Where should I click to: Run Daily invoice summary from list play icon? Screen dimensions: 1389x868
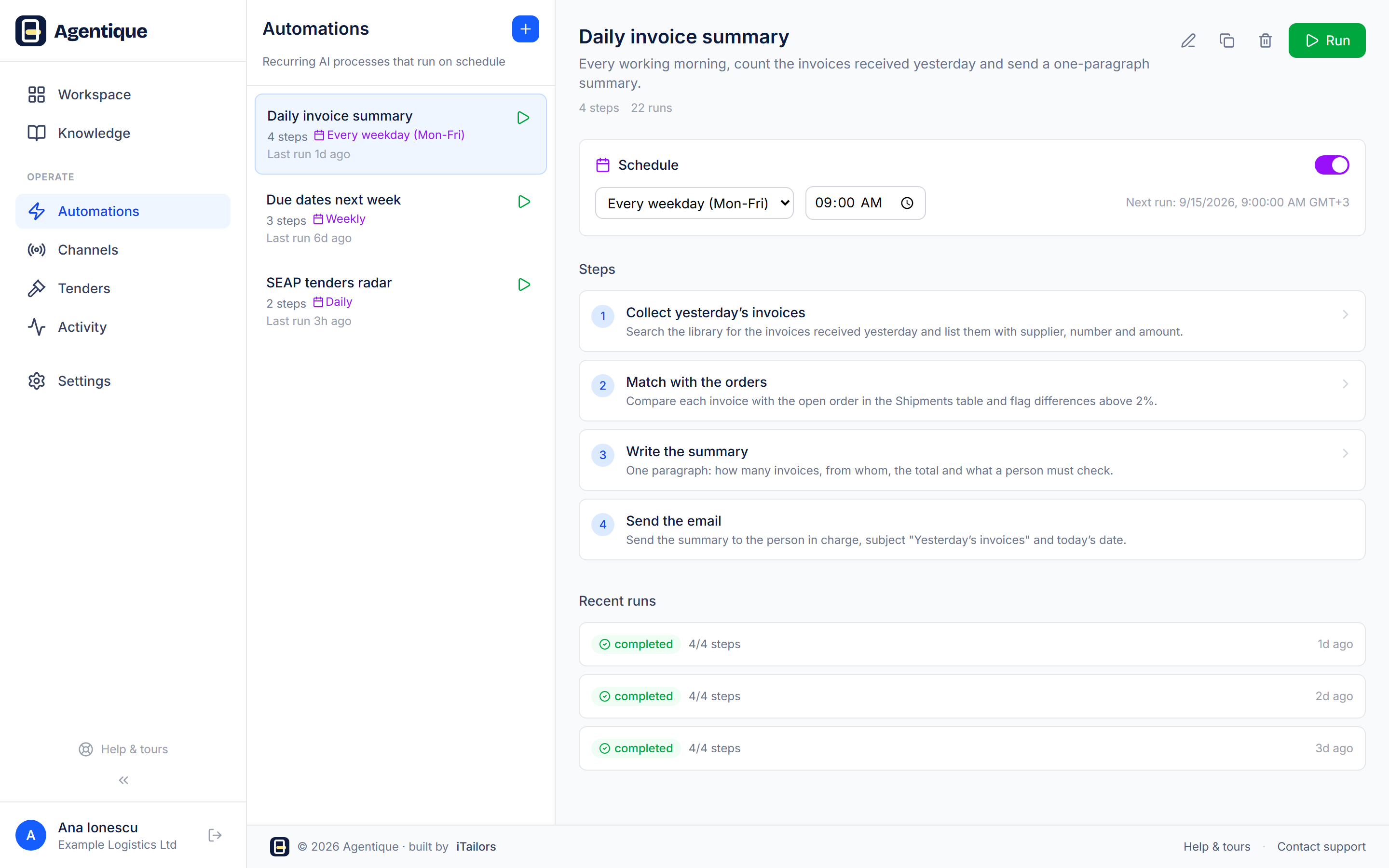coord(523,118)
